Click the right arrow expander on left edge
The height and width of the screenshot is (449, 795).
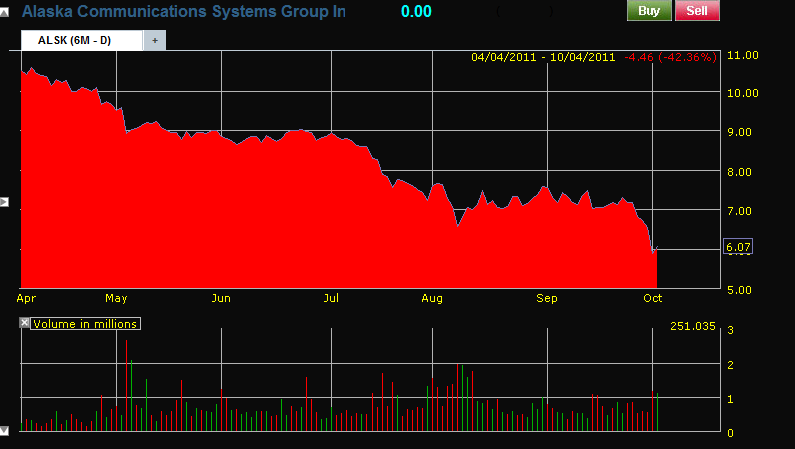click(x=4, y=202)
